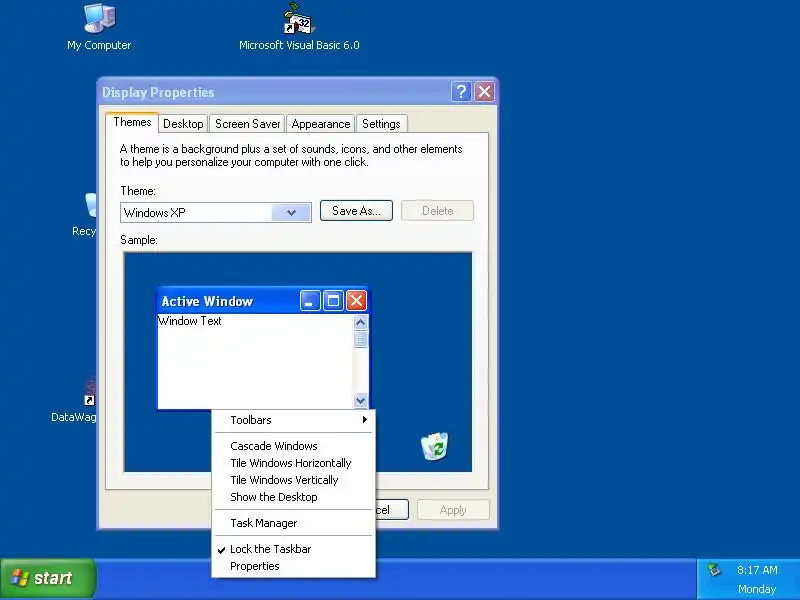The height and width of the screenshot is (600, 800).
Task: Choose Cascade Windows from context menu
Action: tap(293, 446)
